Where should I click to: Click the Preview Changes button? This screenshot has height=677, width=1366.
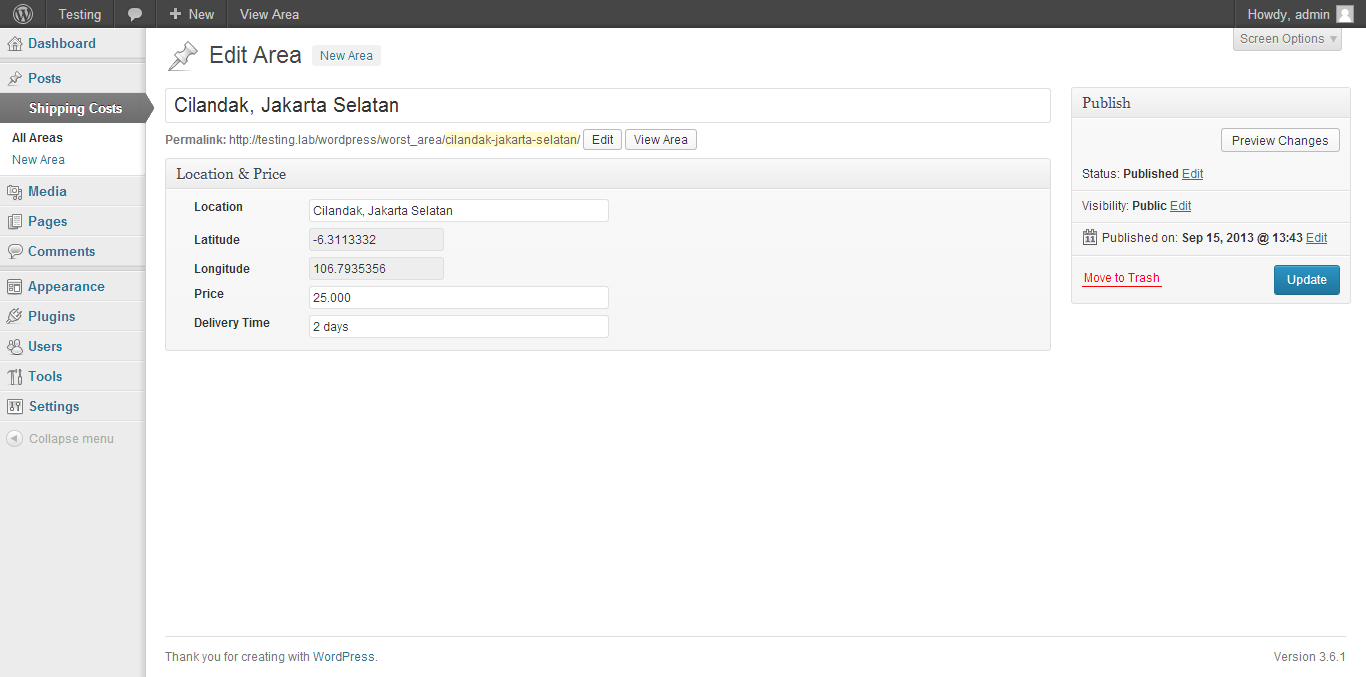(1280, 140)
